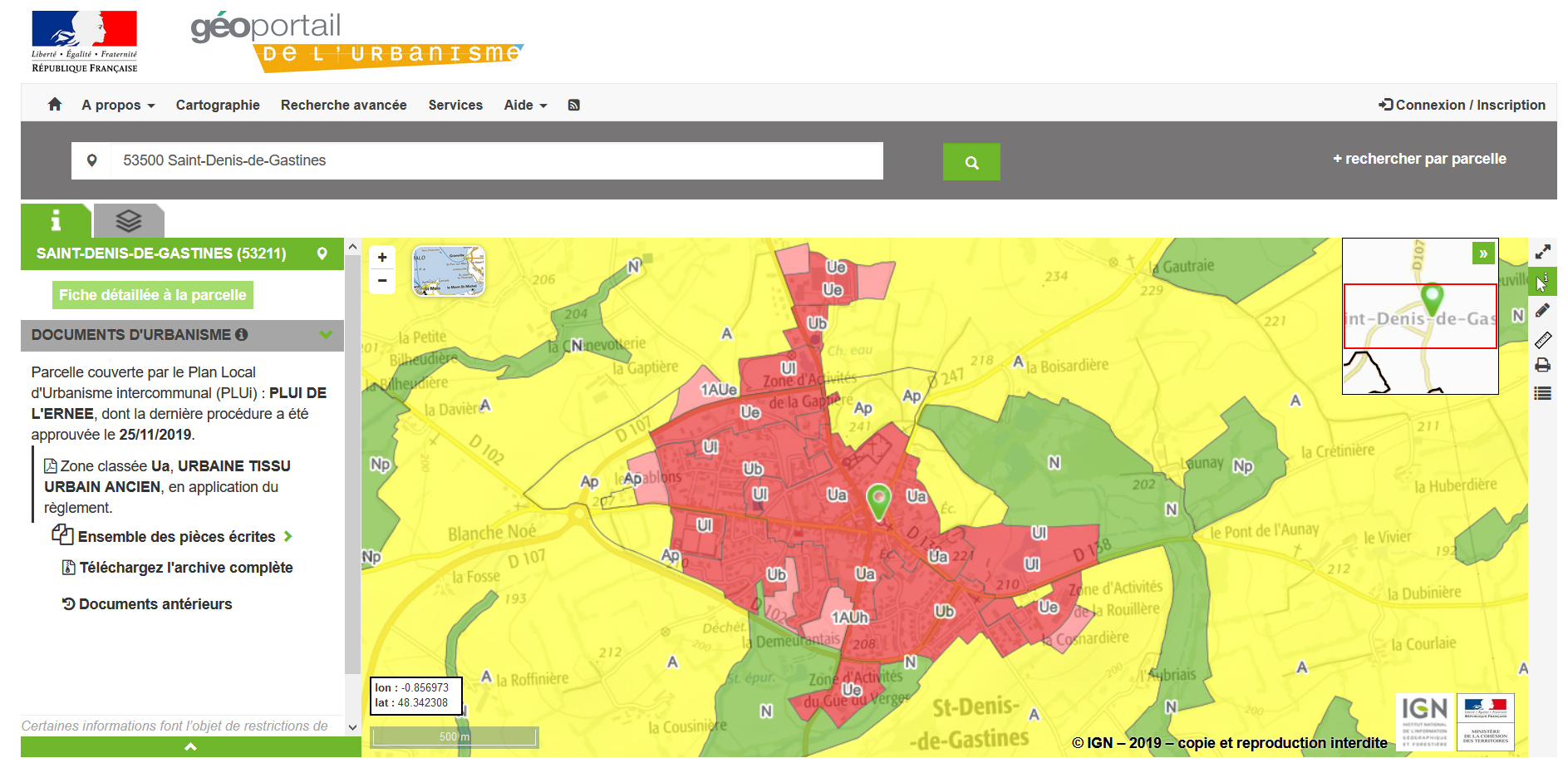Select the pencil drawing tool

pyautogui.click(x=1542, y=310)
